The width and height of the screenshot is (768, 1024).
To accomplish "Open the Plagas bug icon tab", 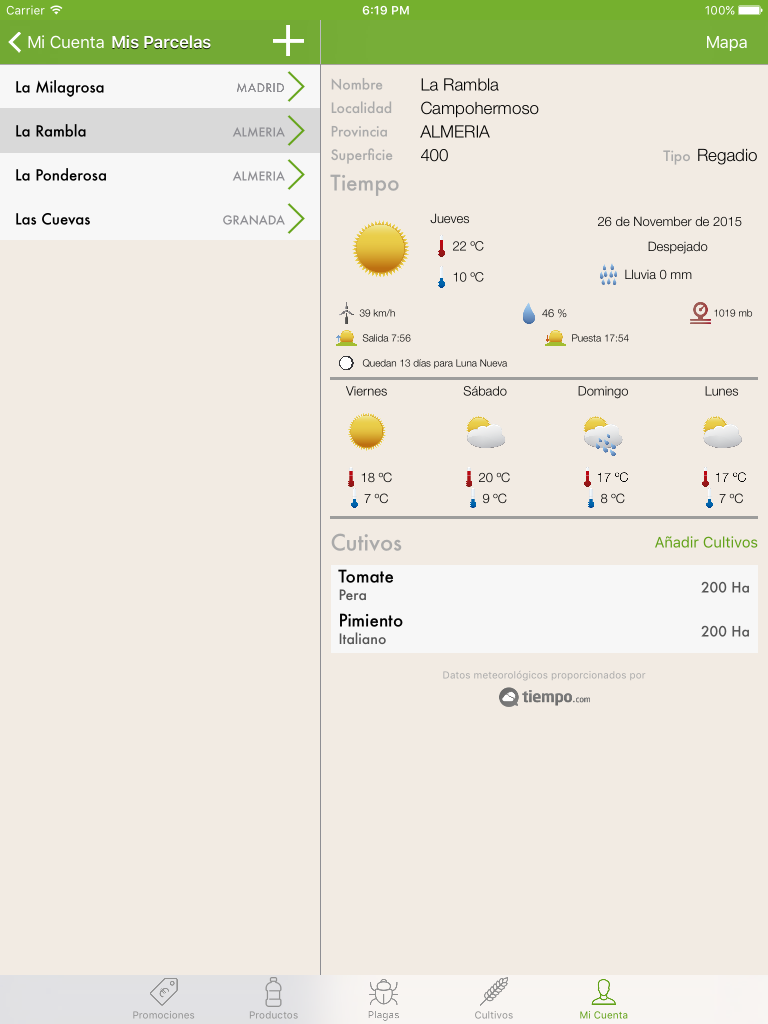I will (383, 999).
